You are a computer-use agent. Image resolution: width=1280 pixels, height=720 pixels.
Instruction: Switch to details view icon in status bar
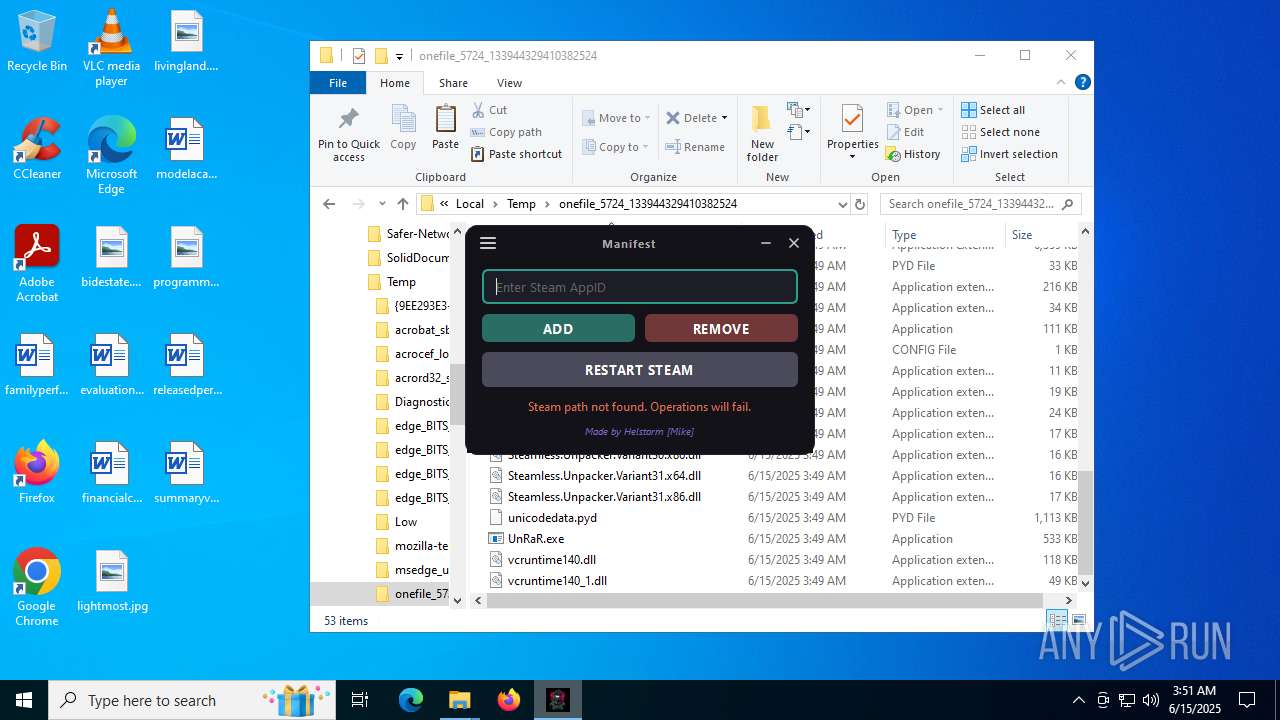pyautogui.click(x=1057, y=621)
